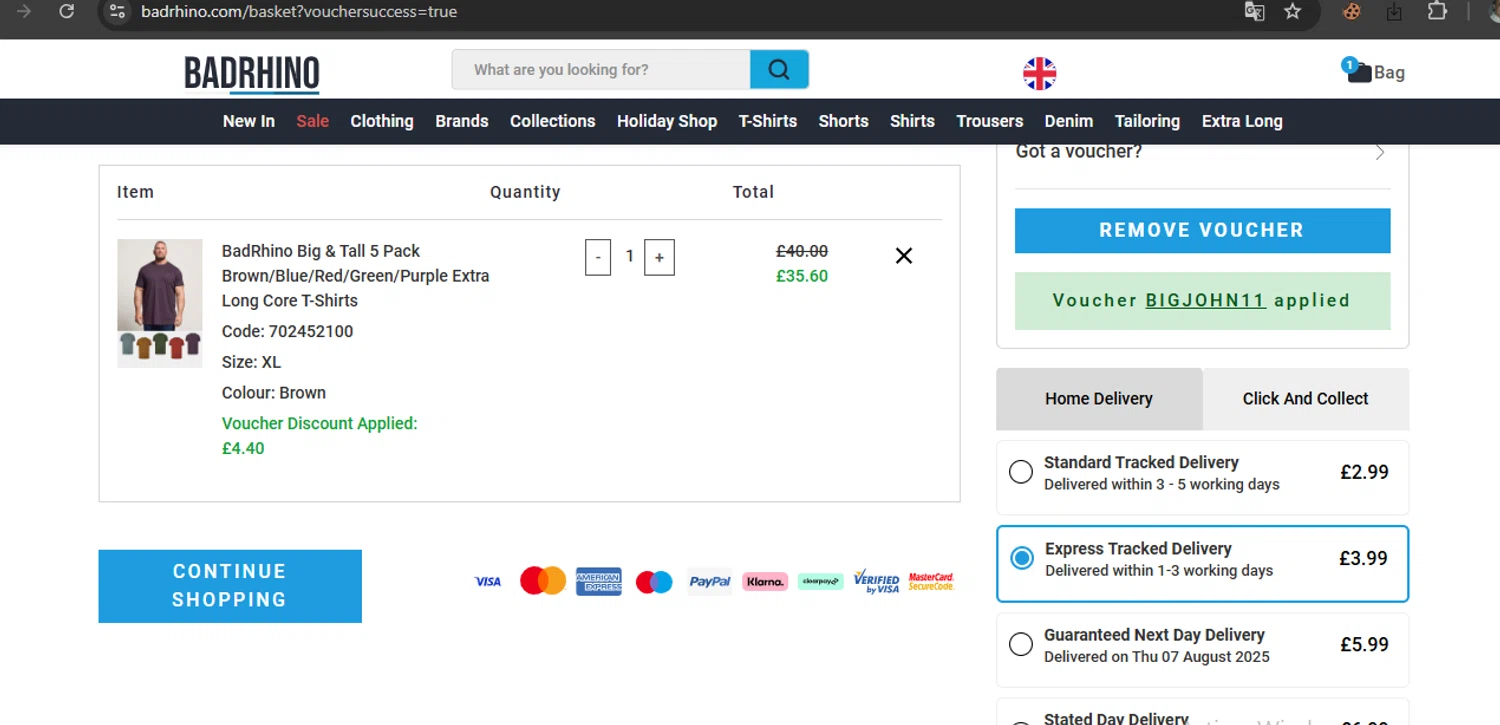Click the Size: XL text

(251, 362)
